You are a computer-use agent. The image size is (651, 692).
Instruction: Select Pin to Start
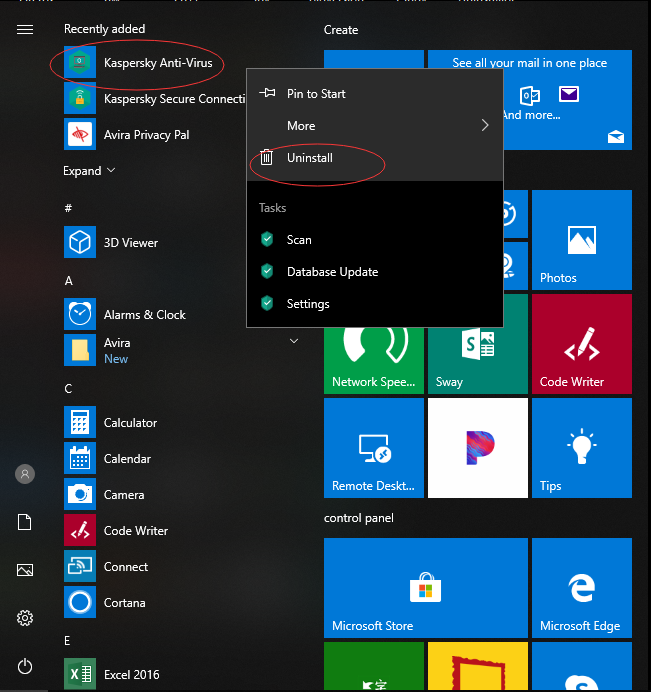tap(375, 94)
